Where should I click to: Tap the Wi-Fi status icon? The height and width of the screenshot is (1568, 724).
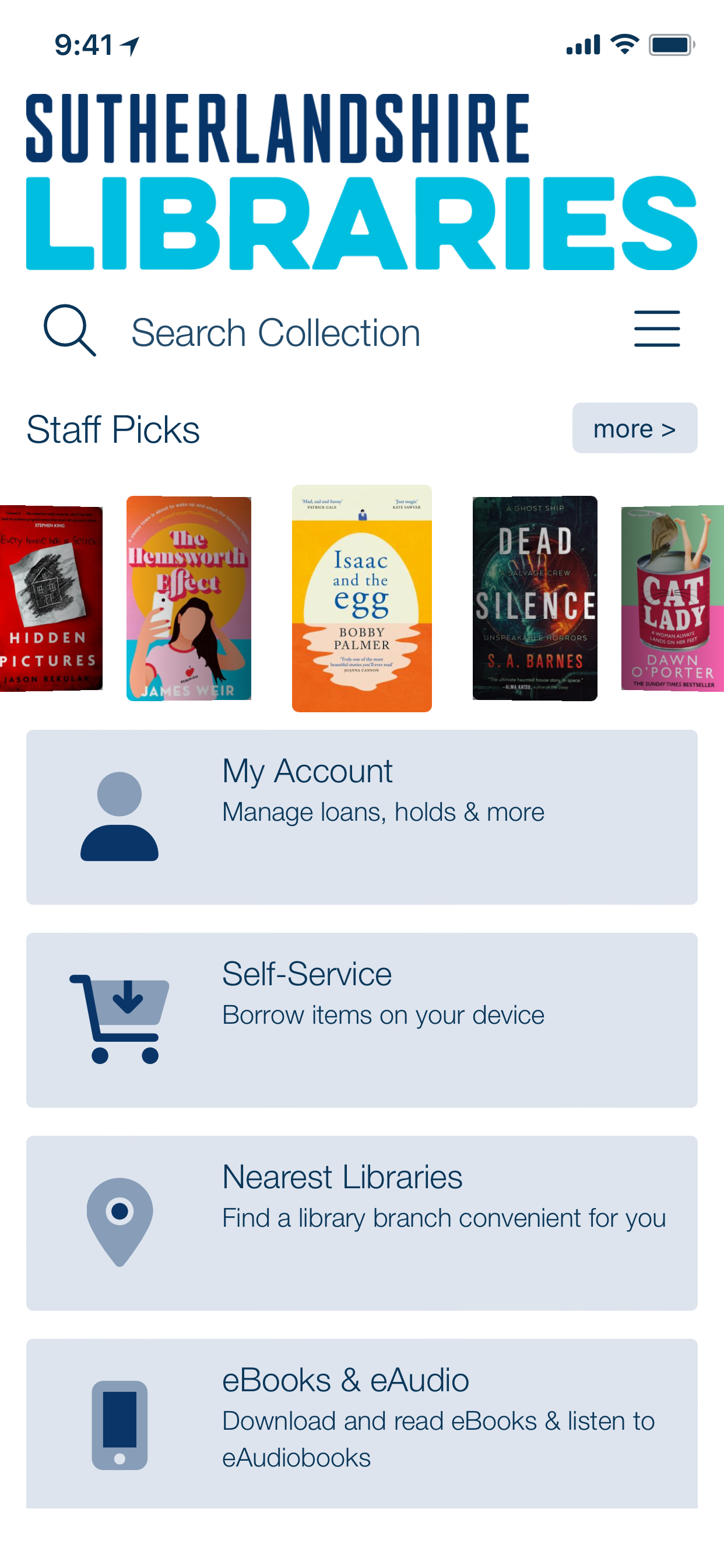pyautogui.click(x=624, y=44)
